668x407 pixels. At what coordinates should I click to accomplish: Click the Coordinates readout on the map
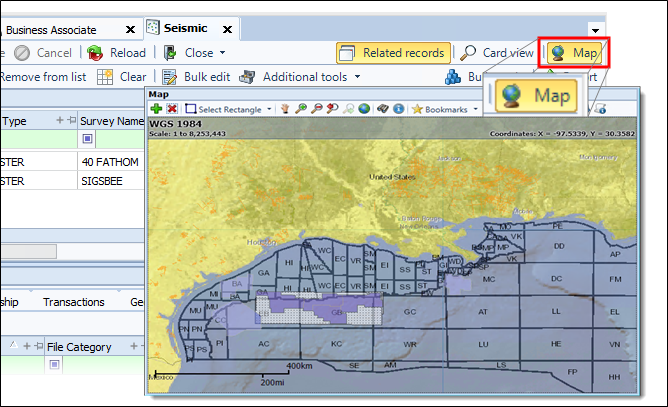pos(562,133)
